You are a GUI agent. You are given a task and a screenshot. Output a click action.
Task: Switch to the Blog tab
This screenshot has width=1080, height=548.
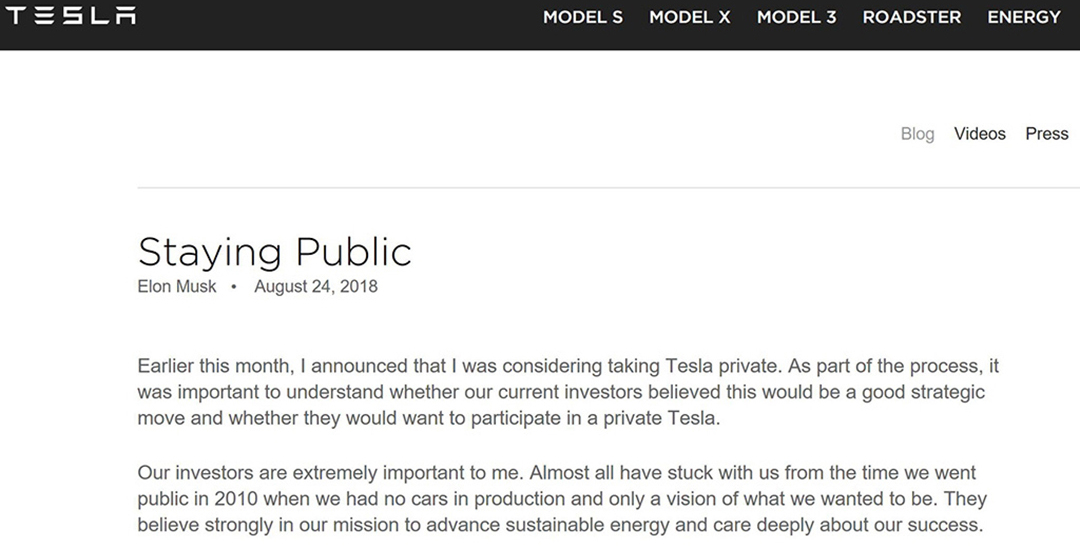pos(917,134)
